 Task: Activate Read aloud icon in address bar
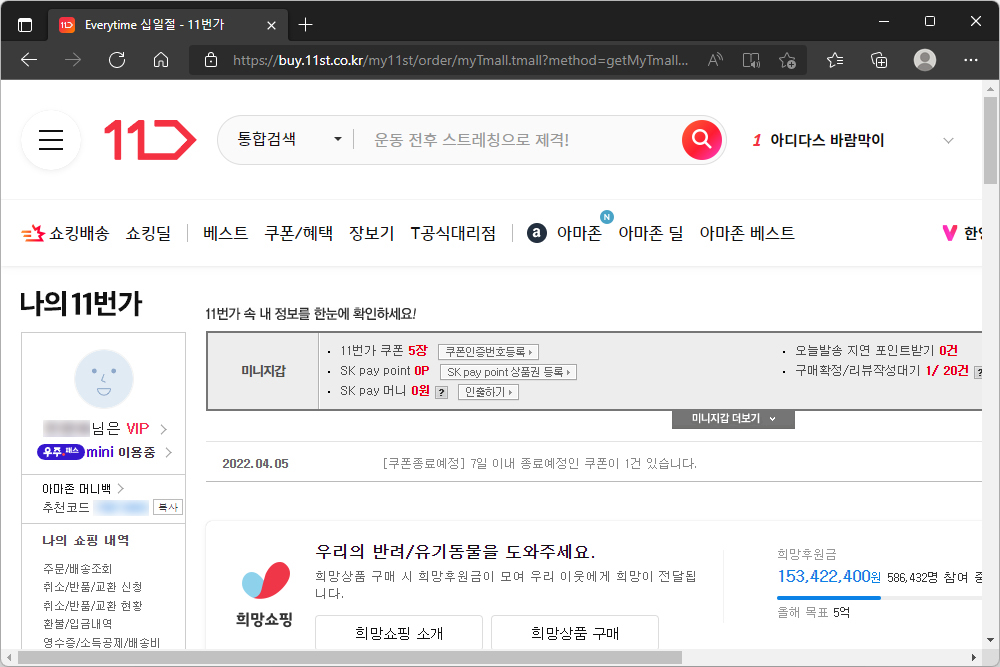pyautogui.click(x=715, y=60)
